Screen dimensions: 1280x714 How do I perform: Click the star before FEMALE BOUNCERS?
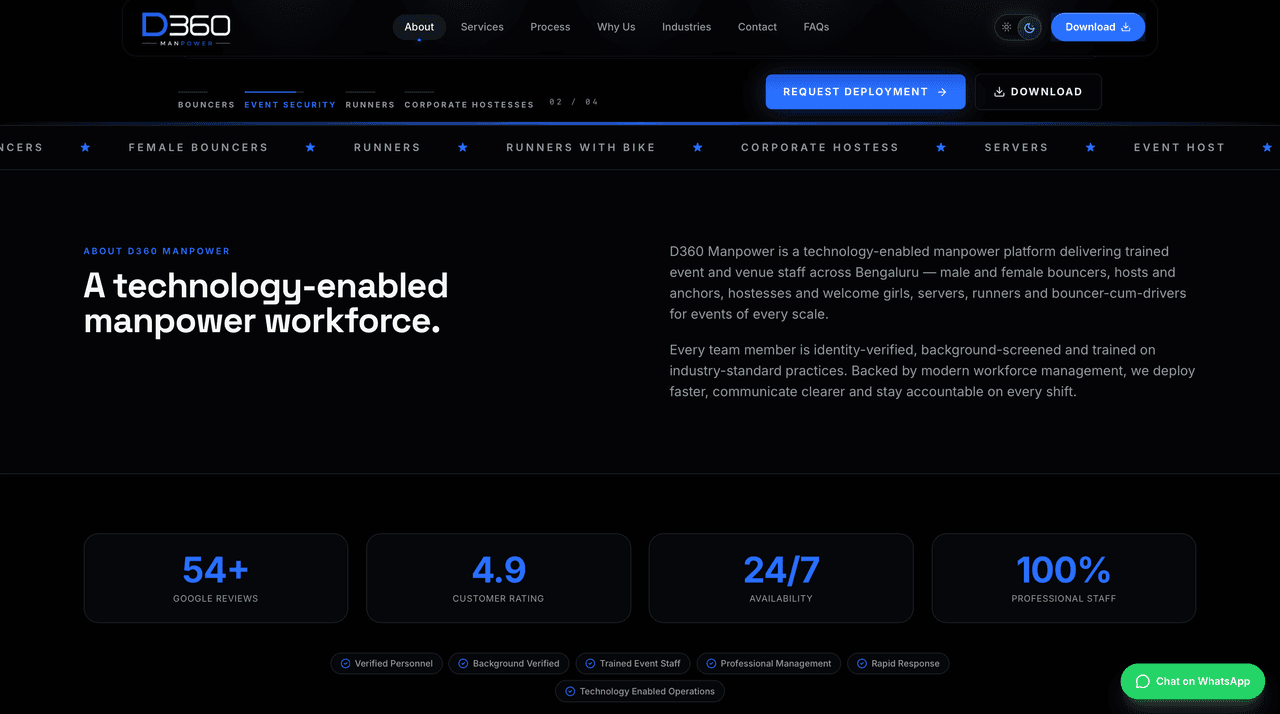coord(85,147)
